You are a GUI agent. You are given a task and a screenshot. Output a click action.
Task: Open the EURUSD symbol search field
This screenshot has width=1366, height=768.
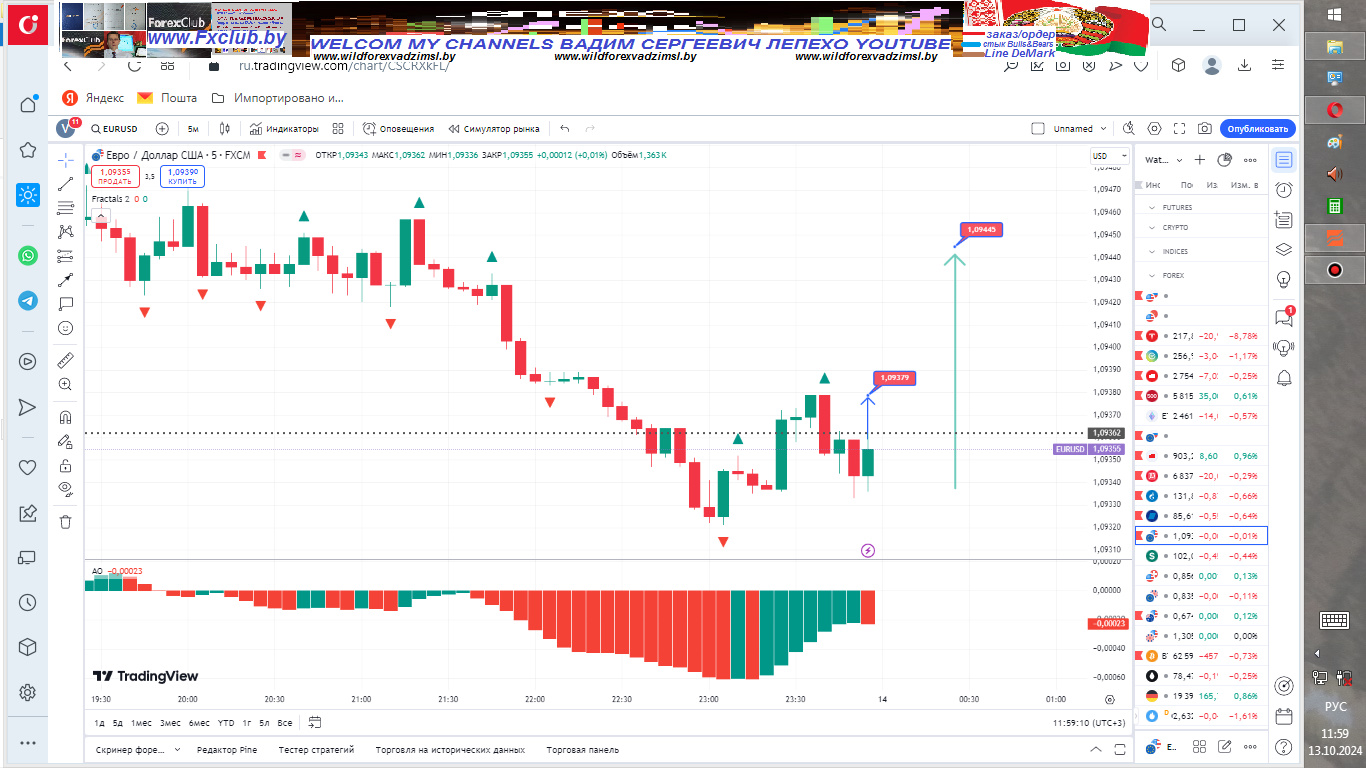(113, 128)
